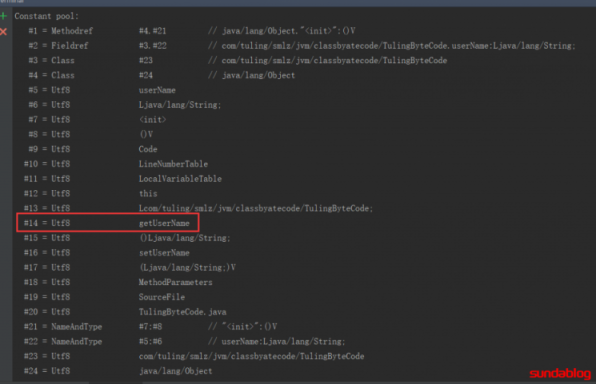Click '#5:#6' NameAndType reference on line #22
The width and height of the screenshot is (596, 384).
click(x=151, y=342)
